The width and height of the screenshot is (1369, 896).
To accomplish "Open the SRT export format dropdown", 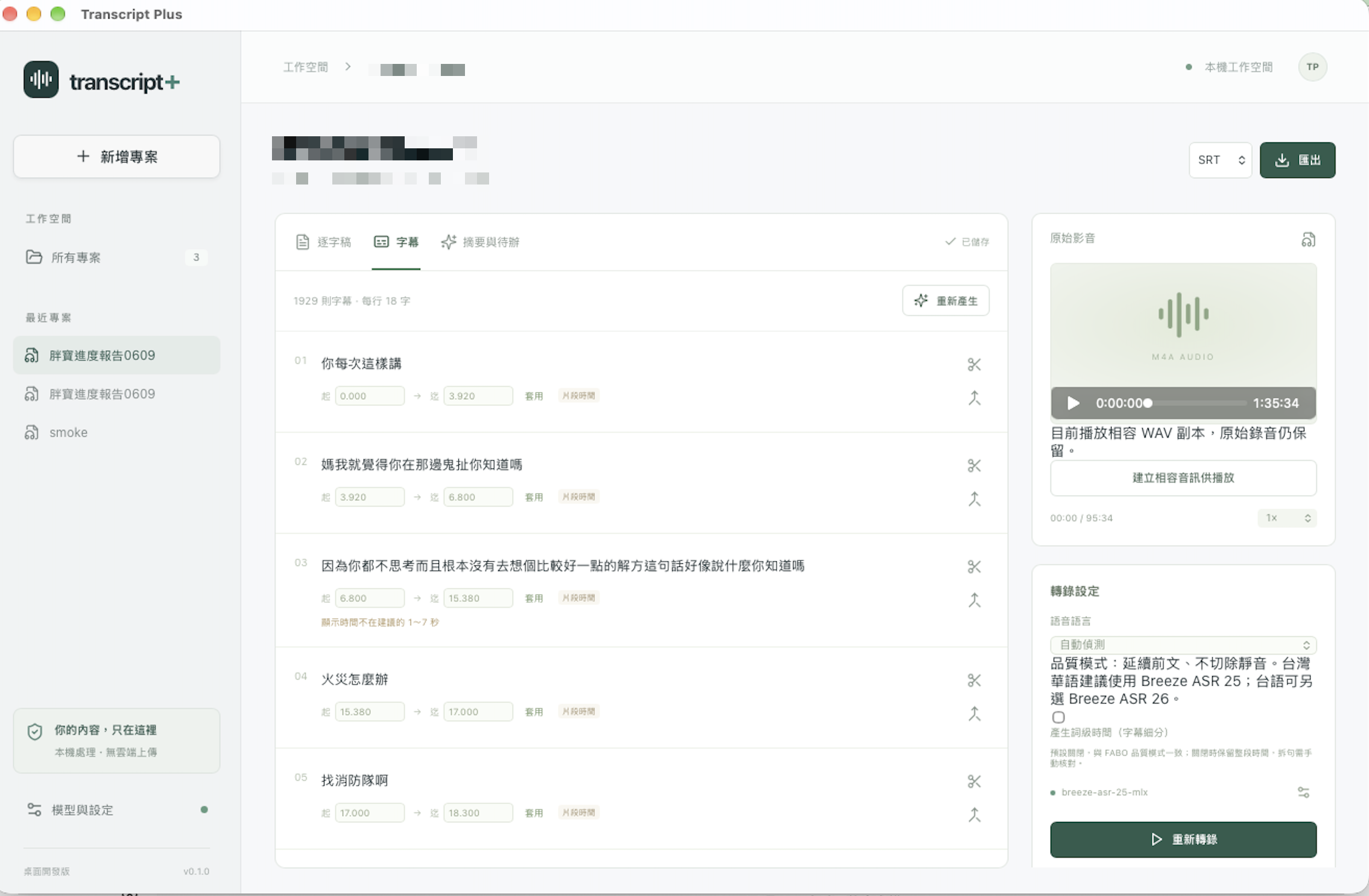I will point(1220,160).
